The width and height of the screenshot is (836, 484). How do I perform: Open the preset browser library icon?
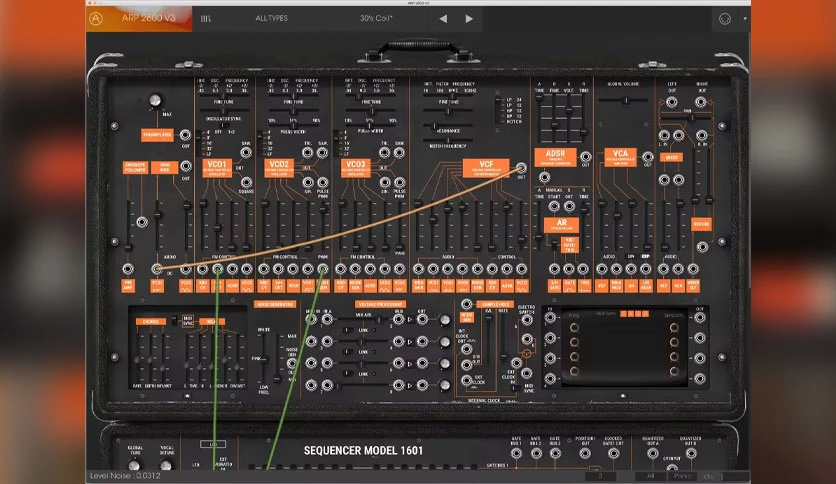[206, 19]
